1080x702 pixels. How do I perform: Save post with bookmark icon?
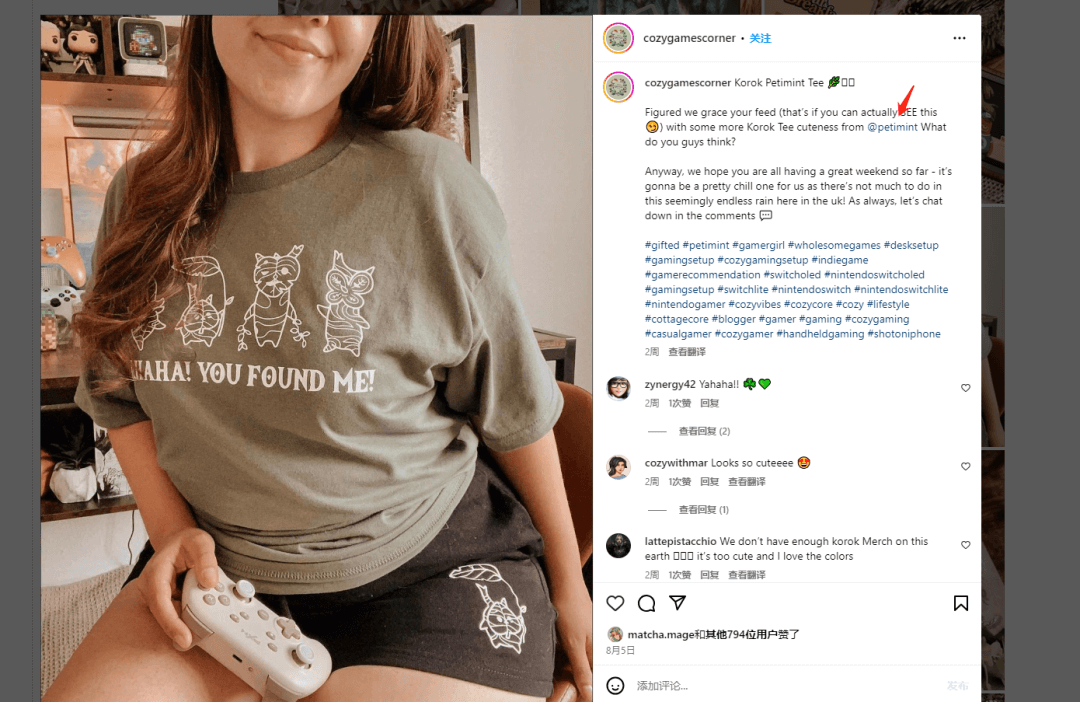tap(960, 603)
